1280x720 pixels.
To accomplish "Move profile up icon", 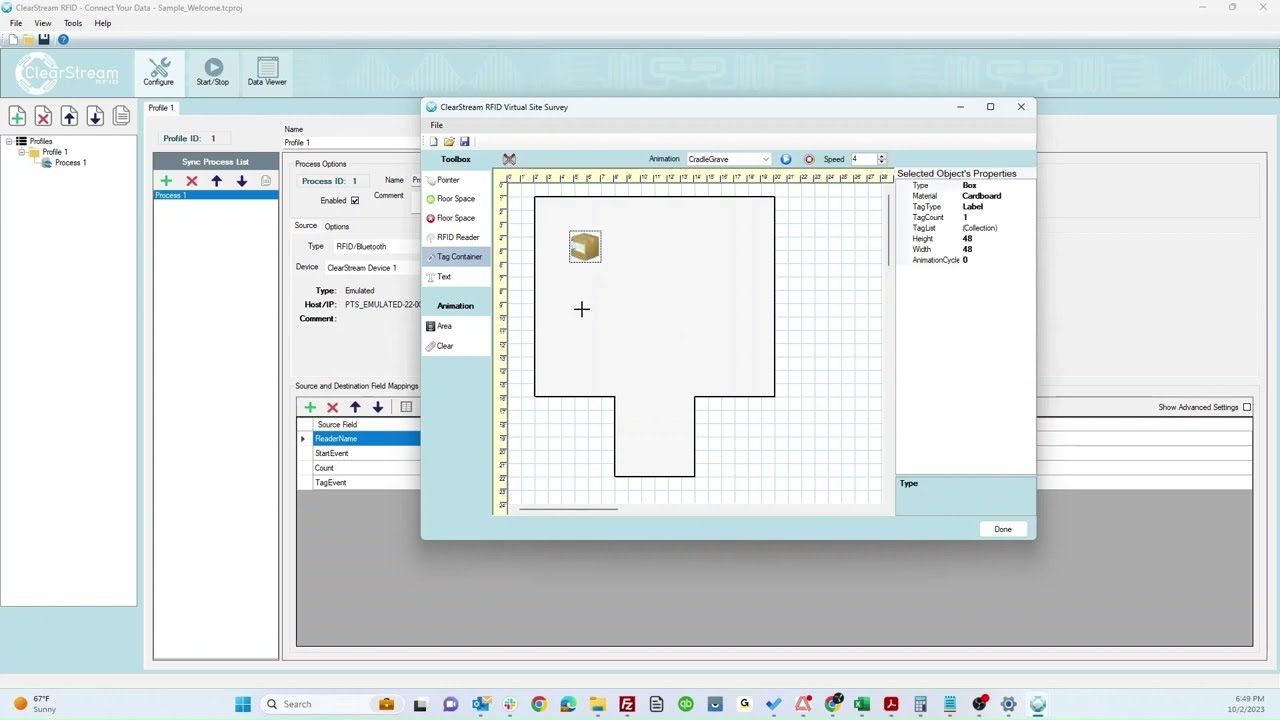I will pyautogui.click(x=69, y=117).
